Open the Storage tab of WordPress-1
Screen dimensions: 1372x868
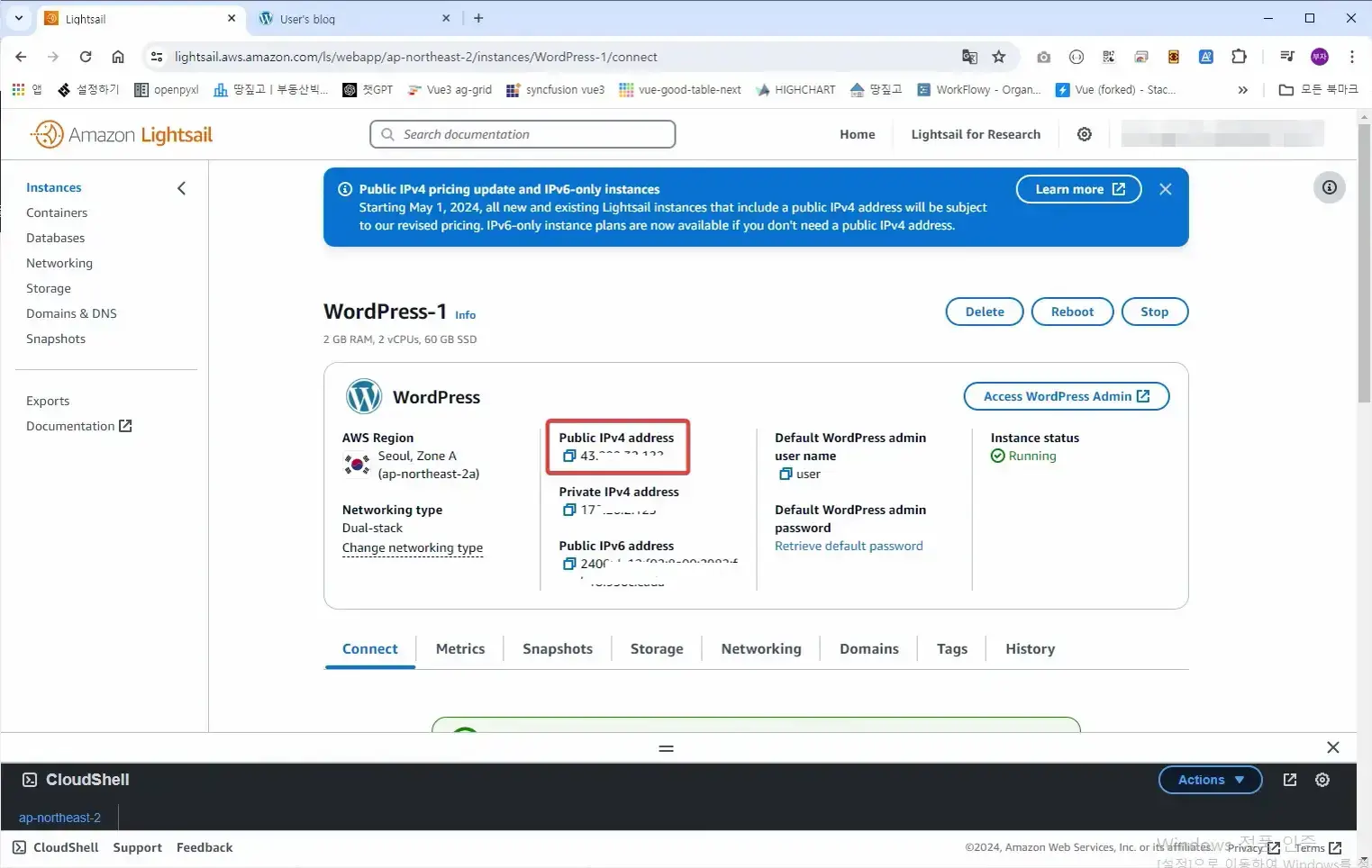[657, 649]
